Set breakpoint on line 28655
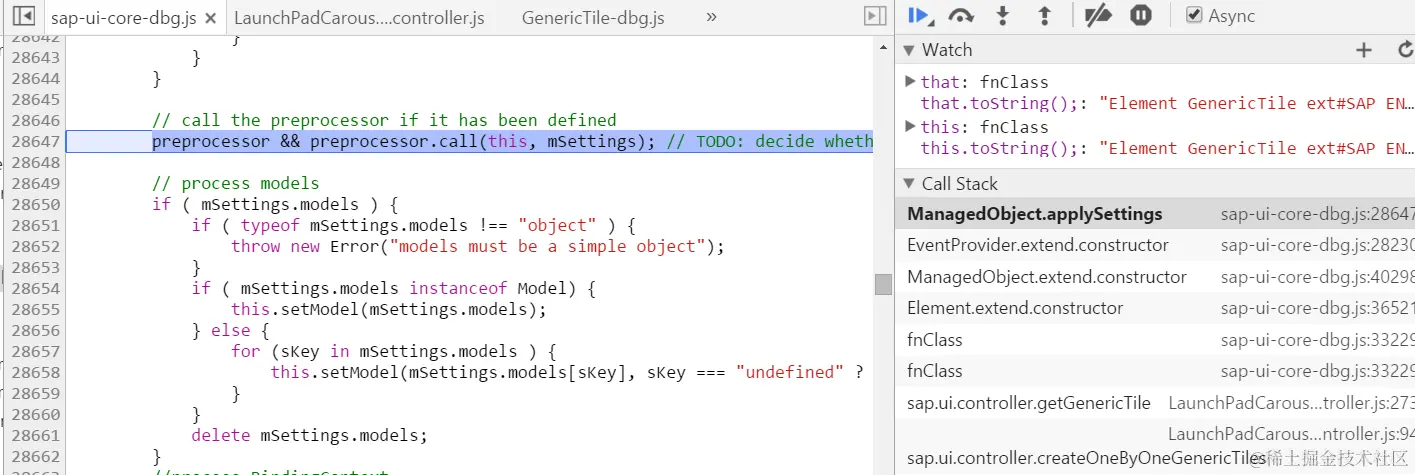 point(36,309)
